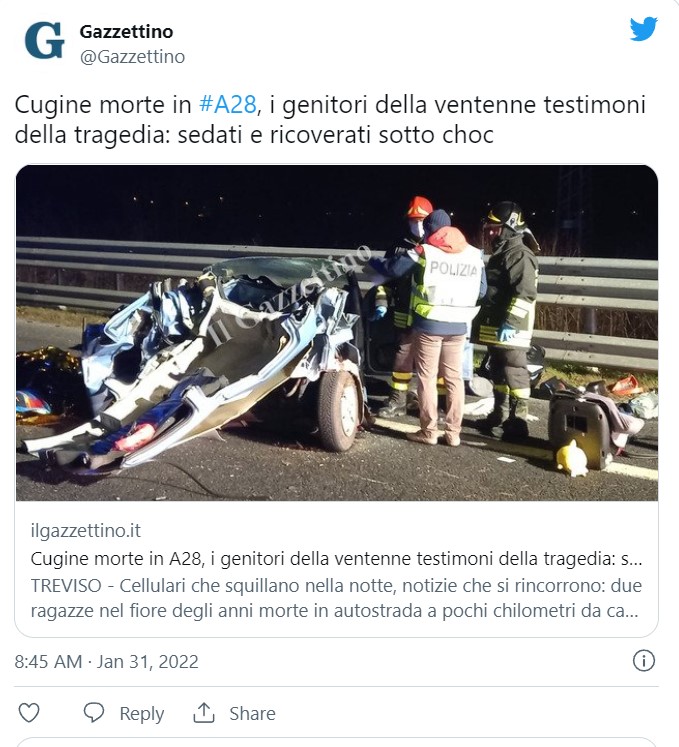Screen dimensions: 679x747
Task: Open the ilgazzettino.it domain link
Action: tap(85, 531)
